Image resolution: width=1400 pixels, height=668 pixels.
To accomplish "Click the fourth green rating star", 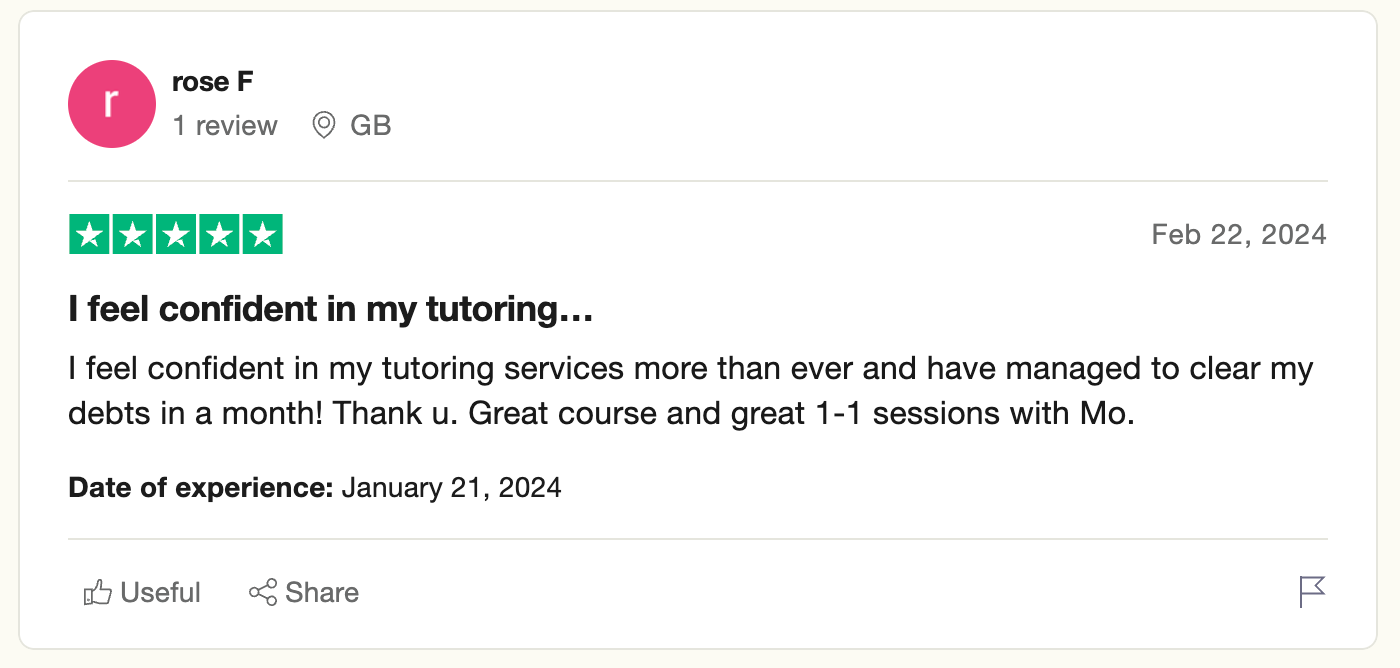I will coord(219,235).
